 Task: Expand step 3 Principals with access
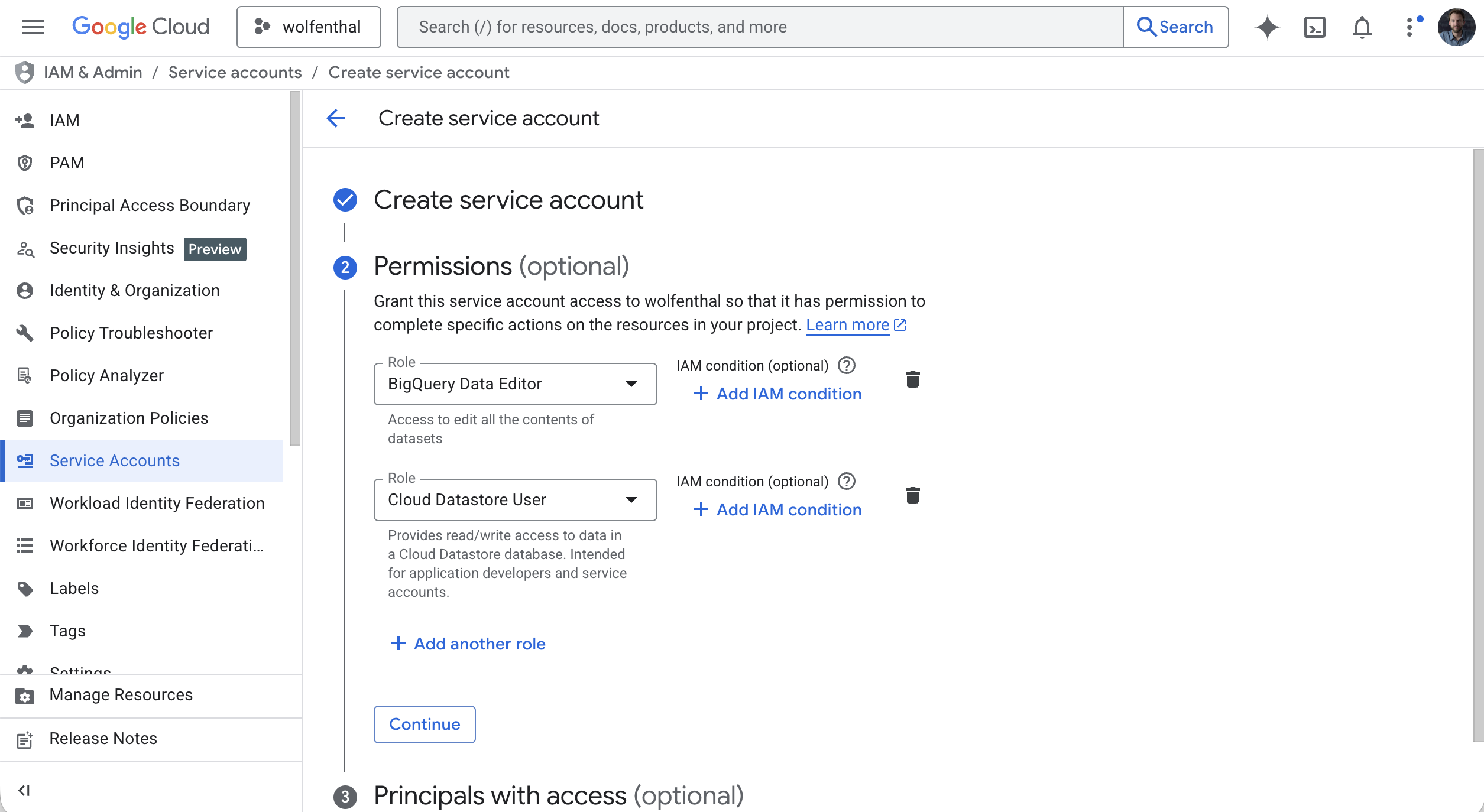pos(558,795)
